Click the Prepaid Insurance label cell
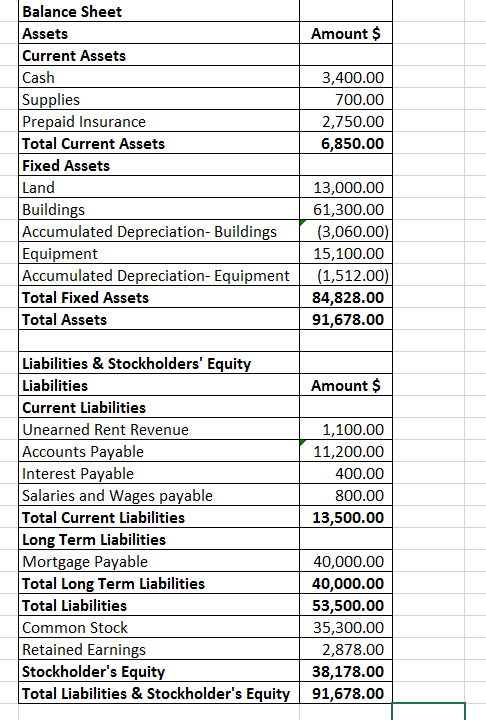Image resolution: width=486 pixels, height=720 pixels. [159, 121]
